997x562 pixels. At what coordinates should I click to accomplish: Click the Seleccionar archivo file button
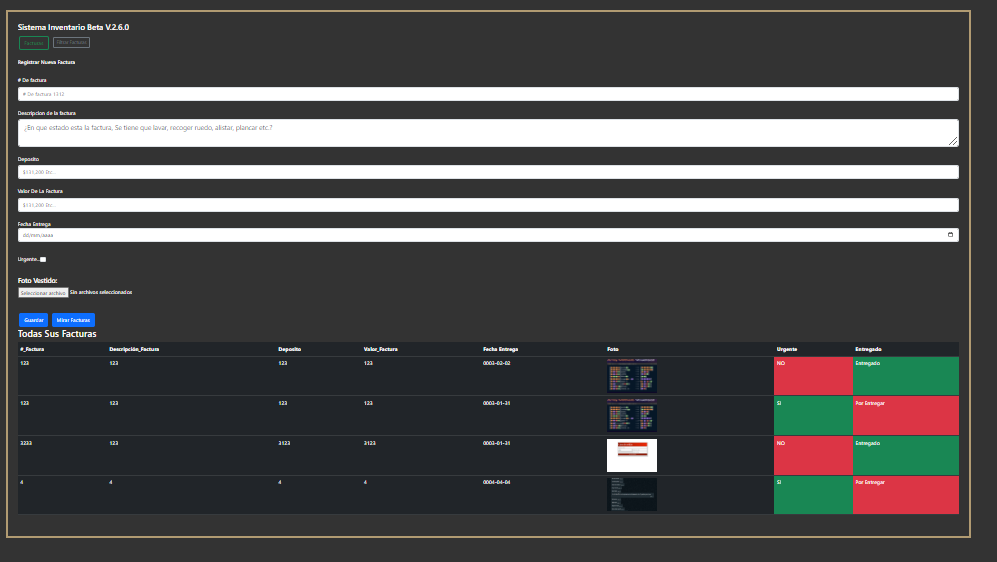click(x=43, y=292)
